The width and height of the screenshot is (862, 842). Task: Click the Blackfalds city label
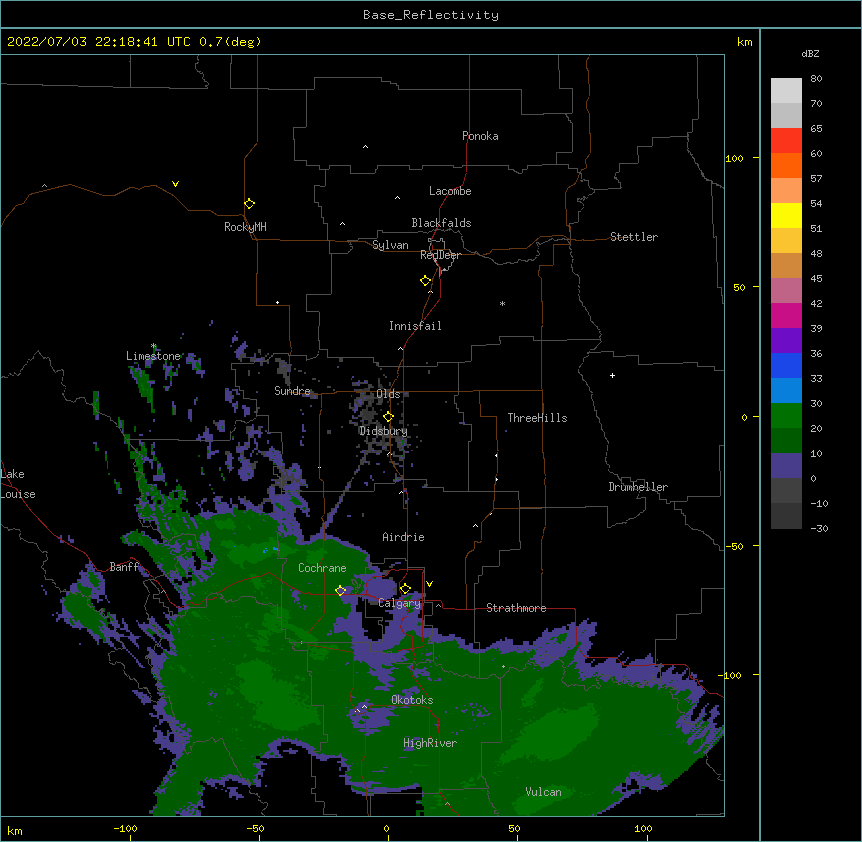coord(441,223)
